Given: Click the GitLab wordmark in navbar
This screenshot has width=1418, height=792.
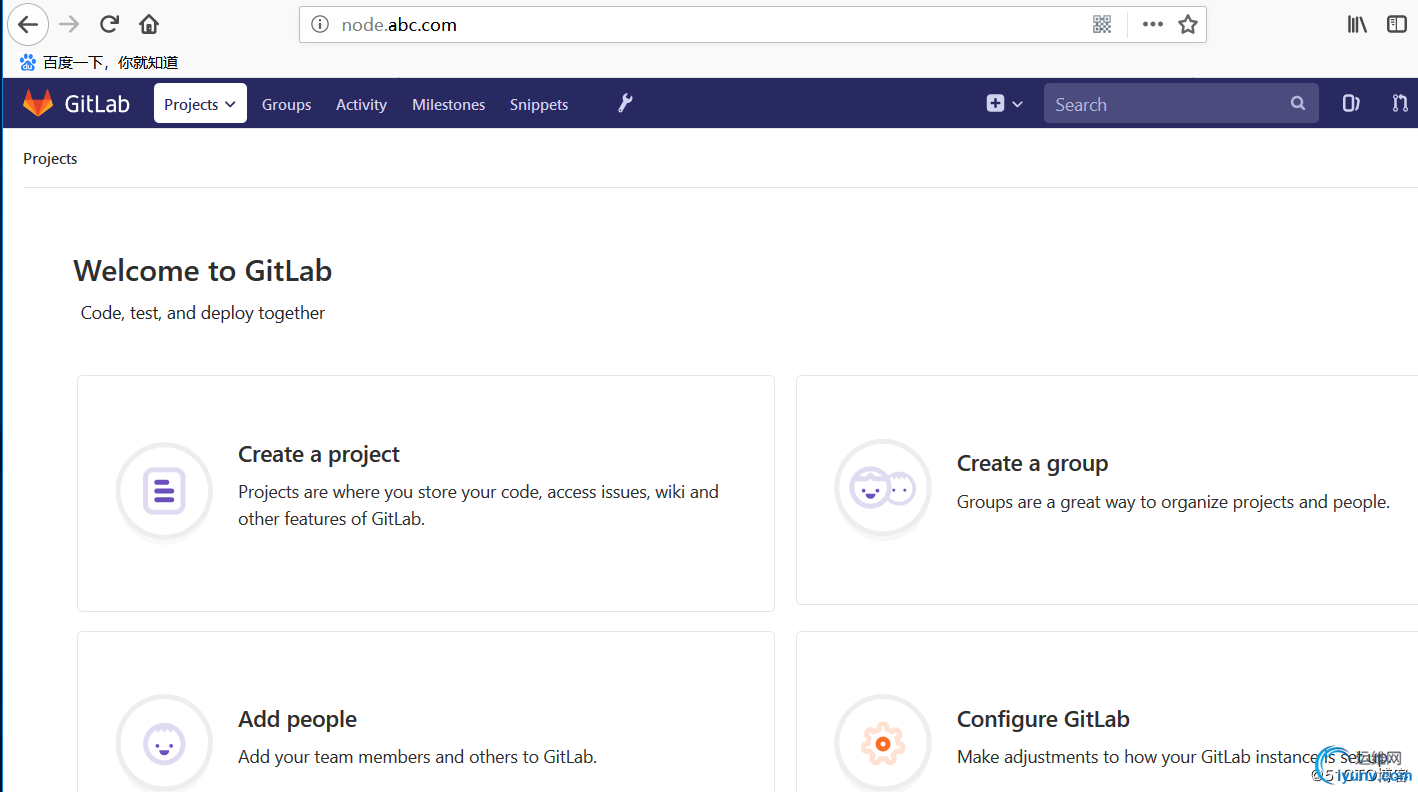Looking at the screenshot, I should tap(97, 104).
